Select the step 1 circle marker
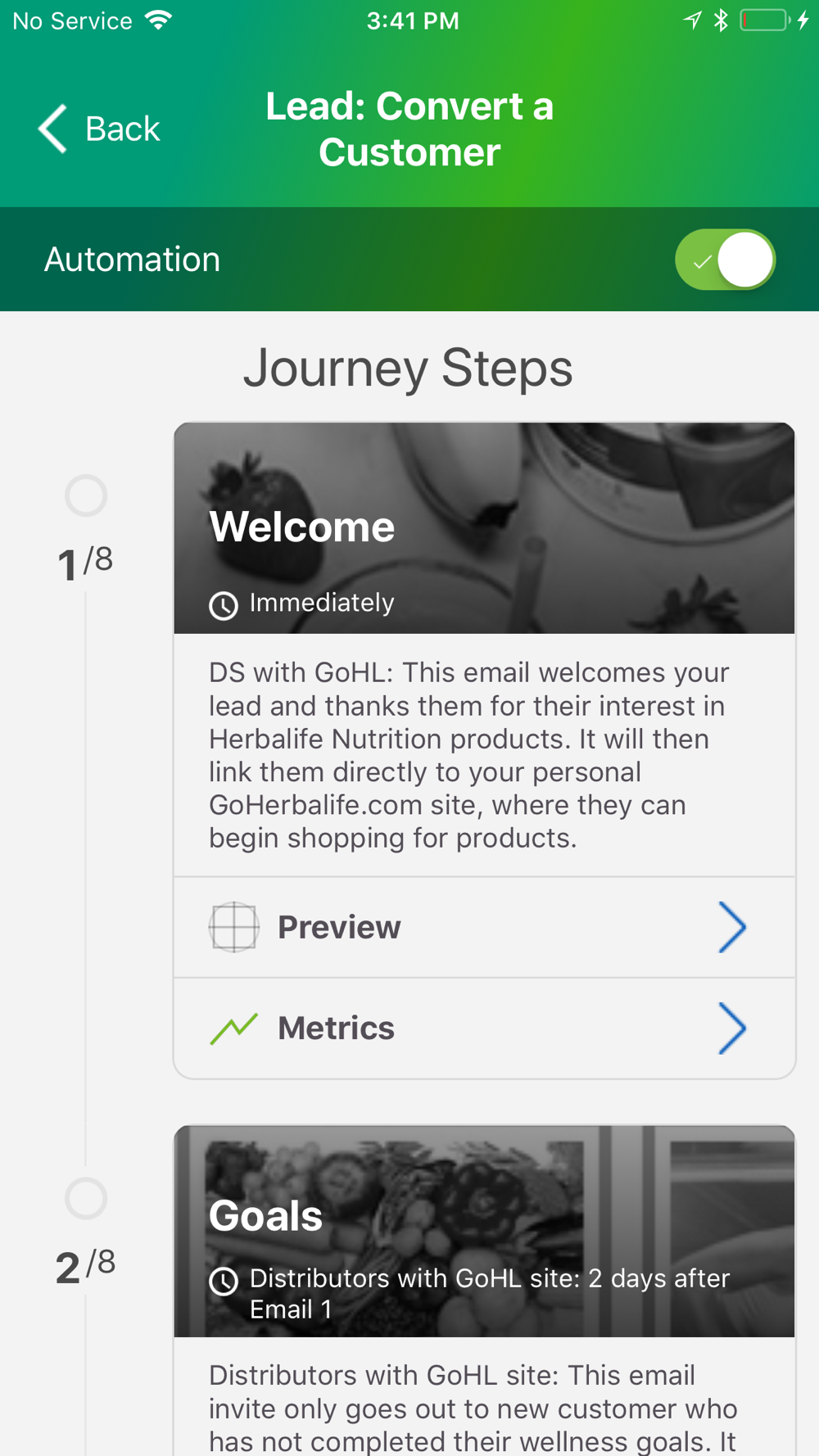The height and width of the screenshot is (1456, 819). point(86,495)
